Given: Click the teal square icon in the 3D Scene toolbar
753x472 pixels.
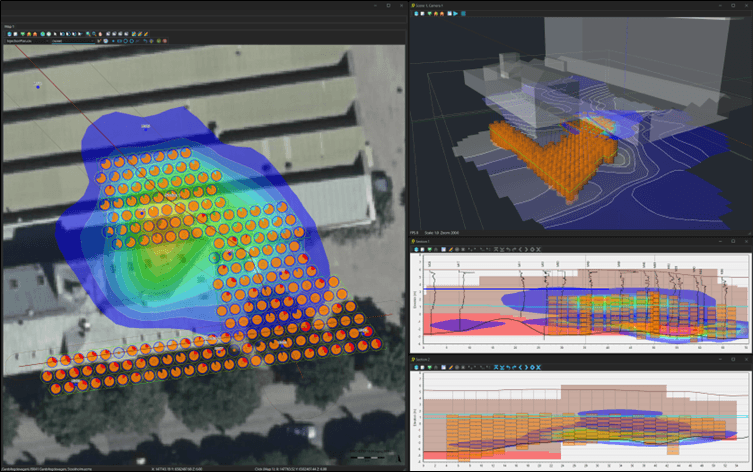Looking at the screenshot, I should pyautogui.click(x=463, y=13).
